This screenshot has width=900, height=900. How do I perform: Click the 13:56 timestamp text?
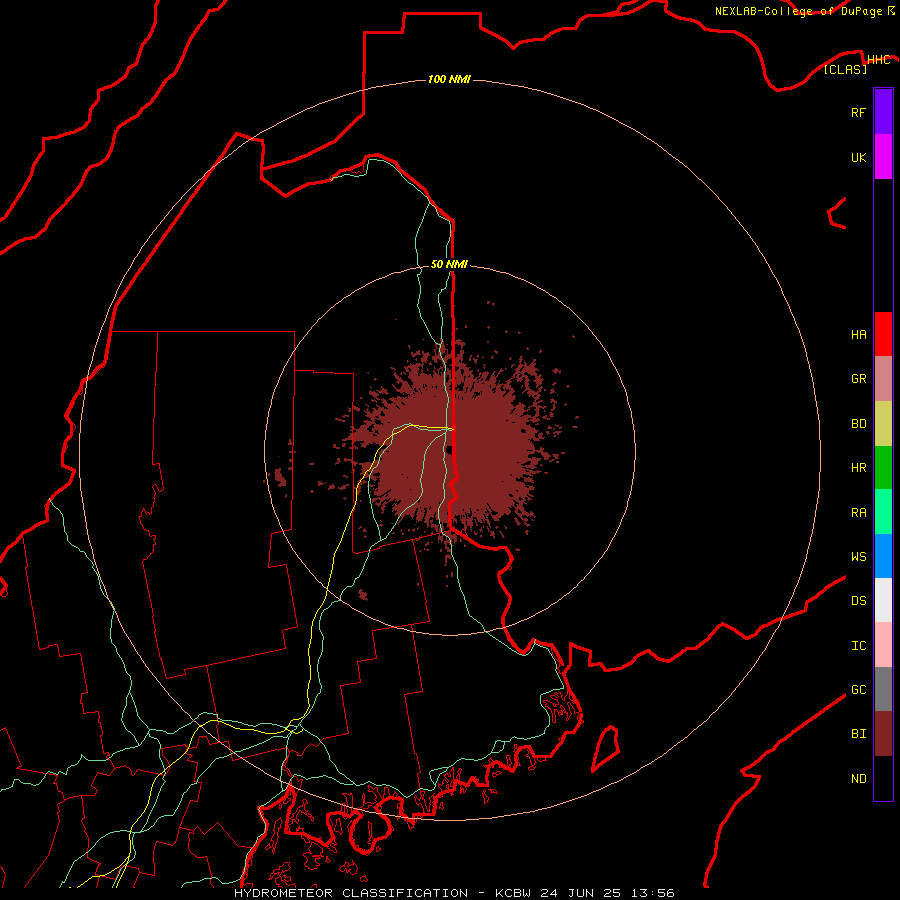(651, 893)
